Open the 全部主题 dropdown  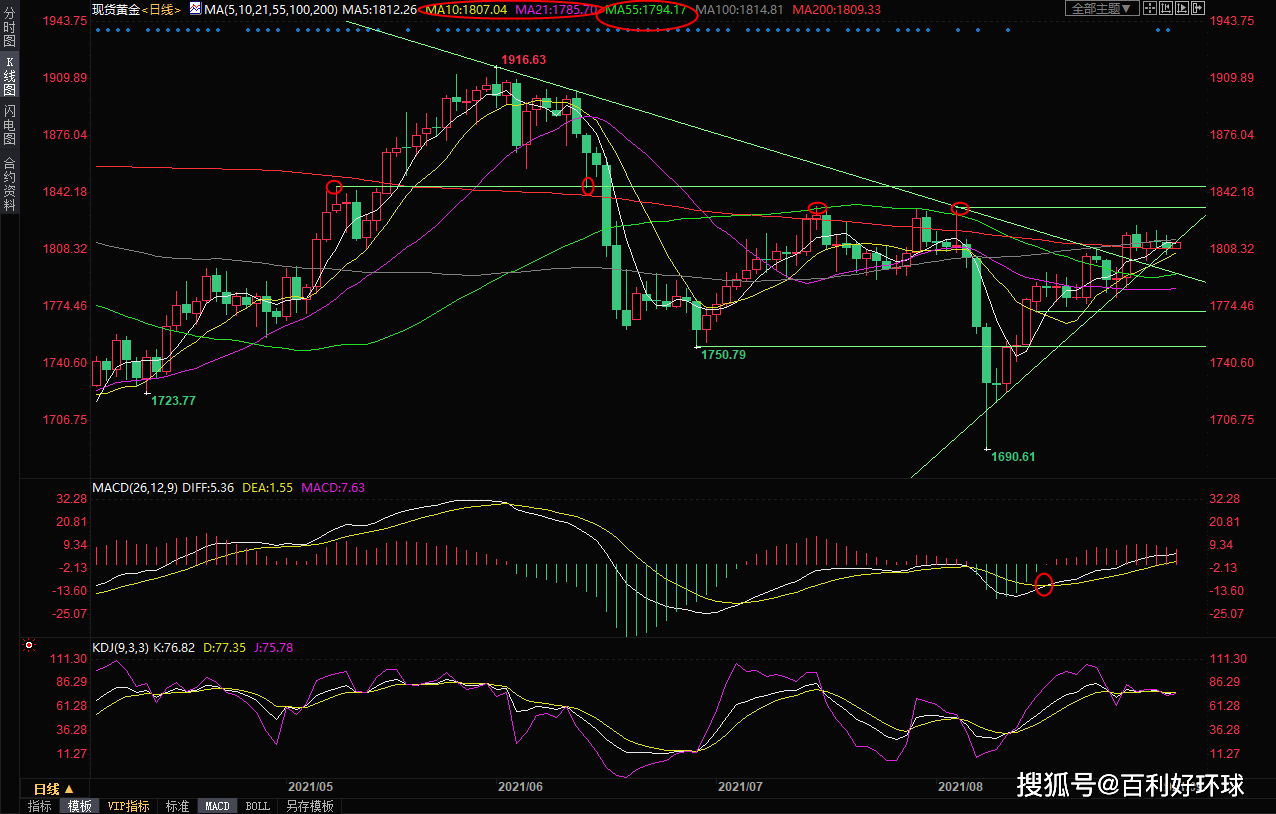1102,8
